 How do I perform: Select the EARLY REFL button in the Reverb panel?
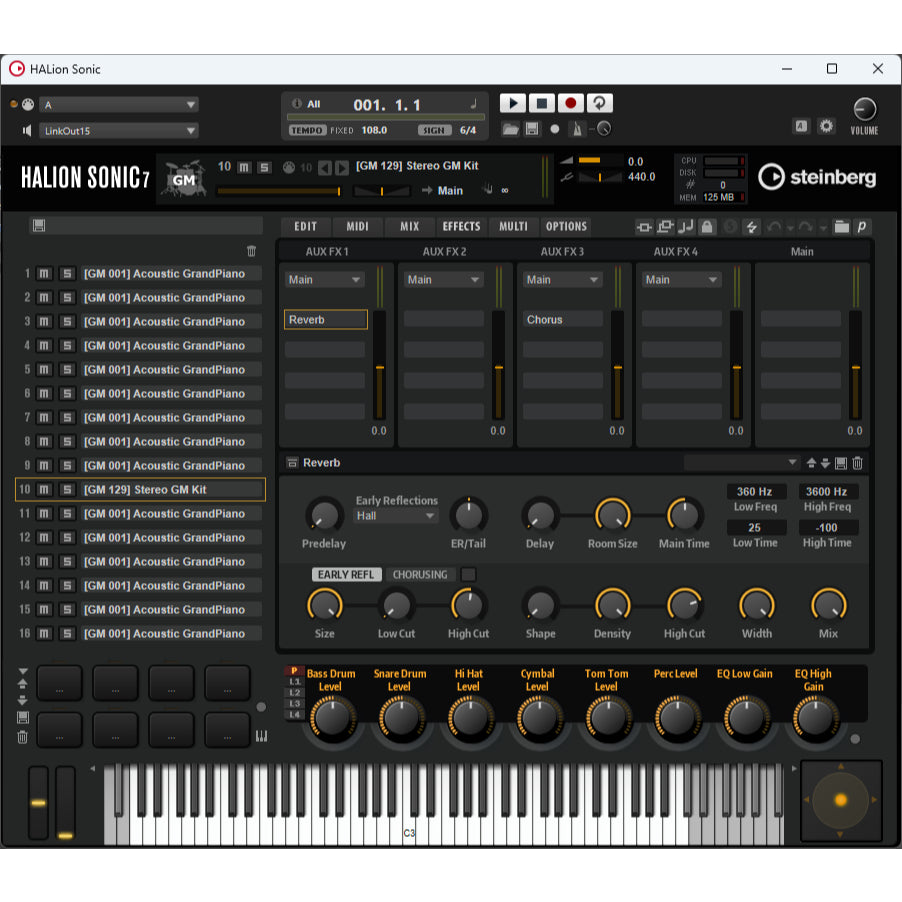pyautogui.click(x=346, y=575)
